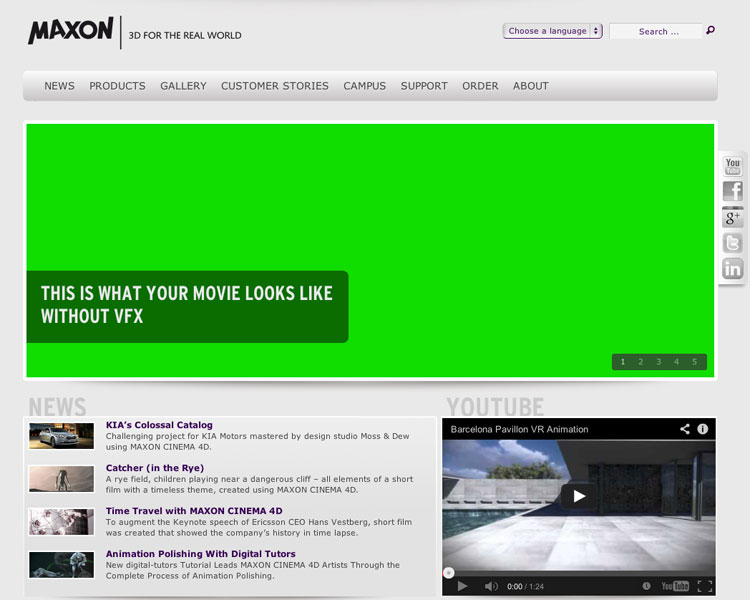Focus the Search input field

656,31
